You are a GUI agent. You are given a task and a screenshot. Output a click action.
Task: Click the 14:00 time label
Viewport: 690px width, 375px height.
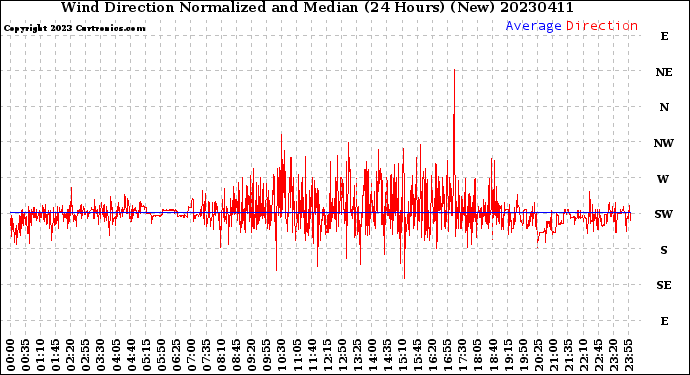coord(372,355)
